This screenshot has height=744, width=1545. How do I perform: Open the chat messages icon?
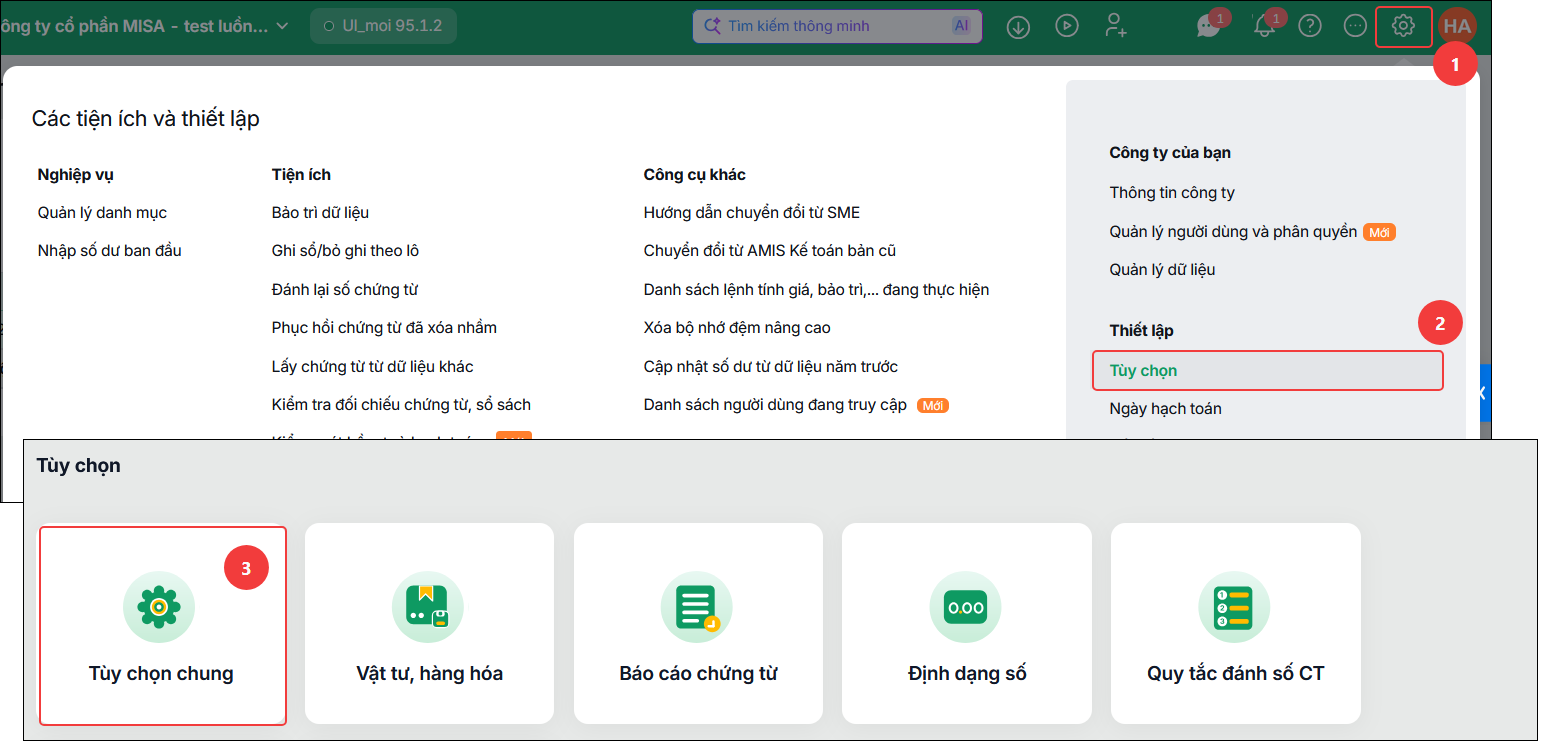pyautogui.click(x=1209, y=26)
